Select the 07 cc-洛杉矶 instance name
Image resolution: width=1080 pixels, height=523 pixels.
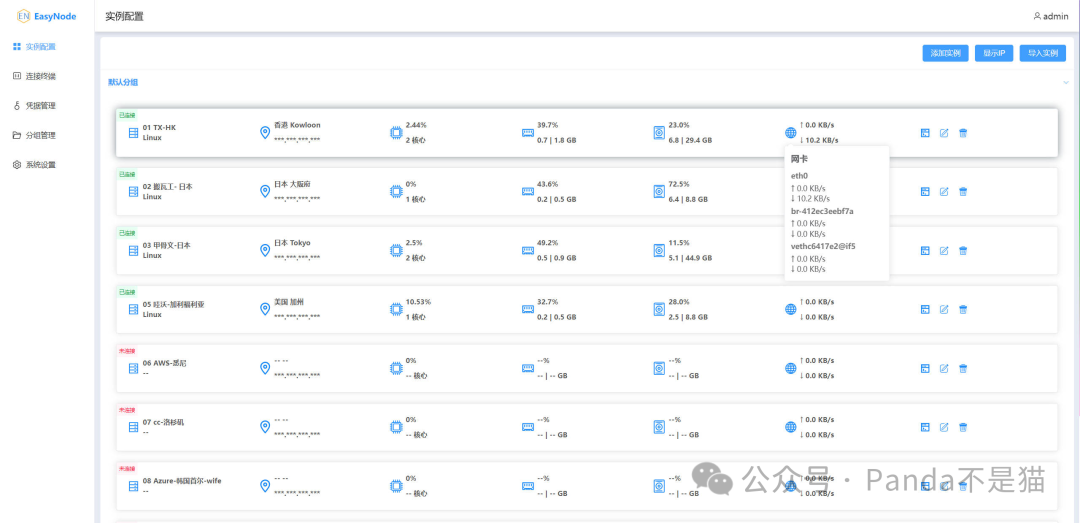pos(163,422)
